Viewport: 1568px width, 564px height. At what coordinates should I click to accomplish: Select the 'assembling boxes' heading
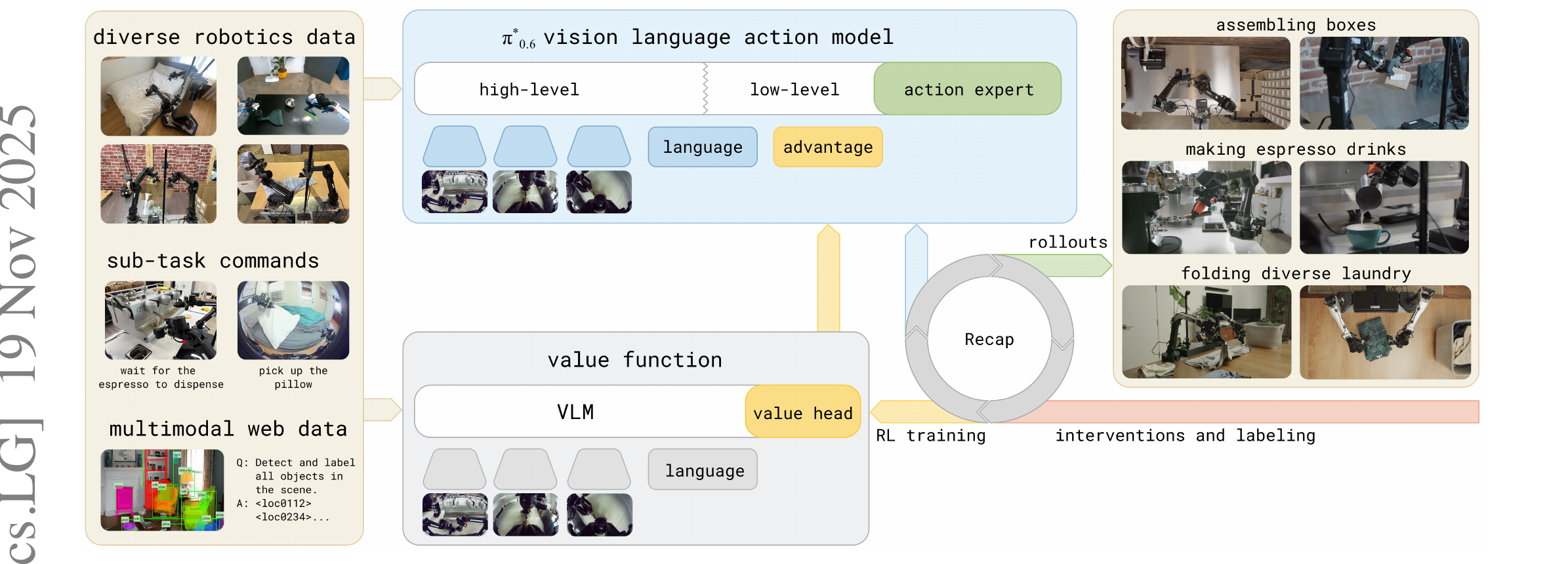click(x=1296, y=25)
